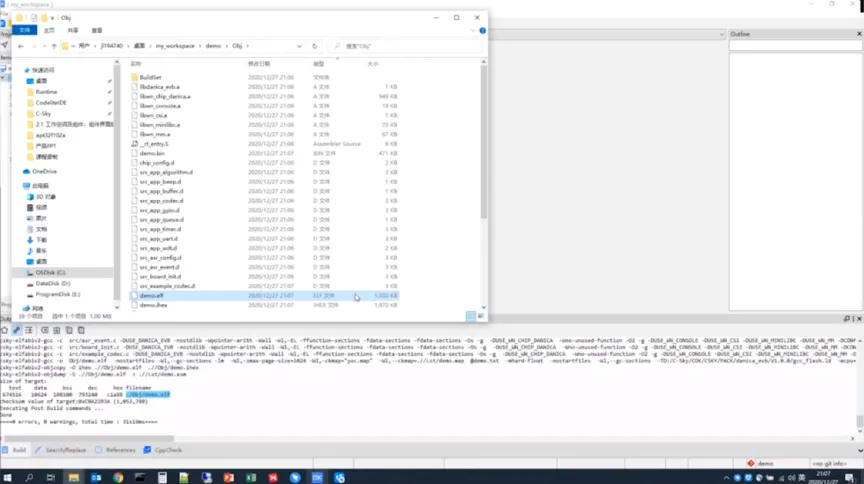Switch to CppCheck output tab
The height and width of the screenshot is (484, 864).
pyautogui.click(x=163, y=450)
